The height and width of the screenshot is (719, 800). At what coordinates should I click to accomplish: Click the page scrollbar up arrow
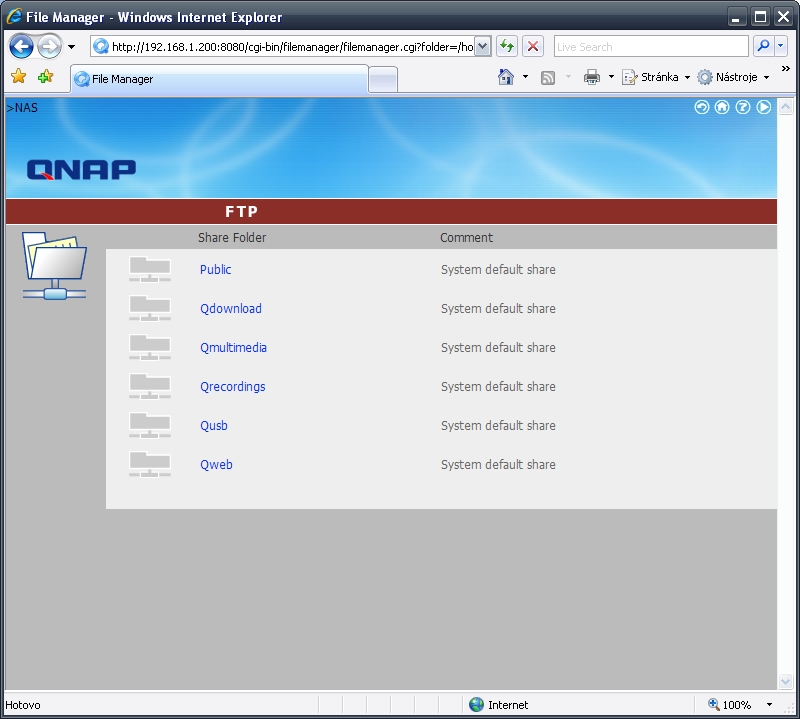785,107
